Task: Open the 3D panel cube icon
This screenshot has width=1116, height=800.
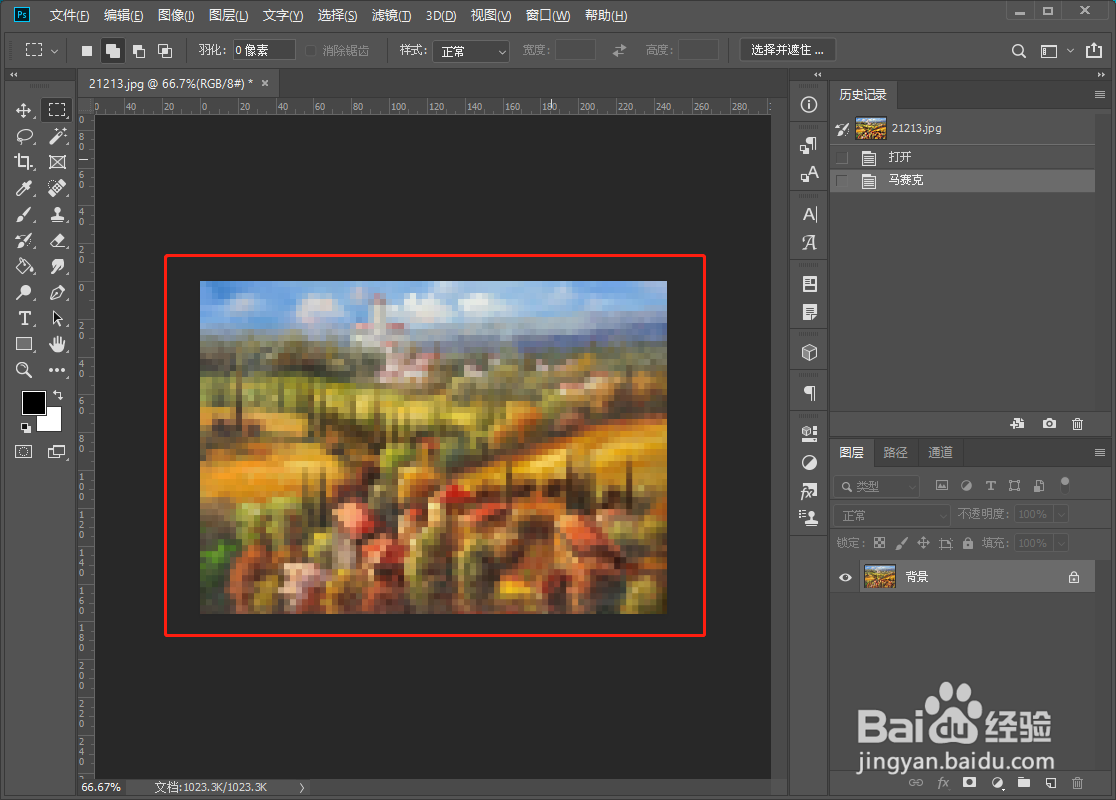Action: click(809, 352)
